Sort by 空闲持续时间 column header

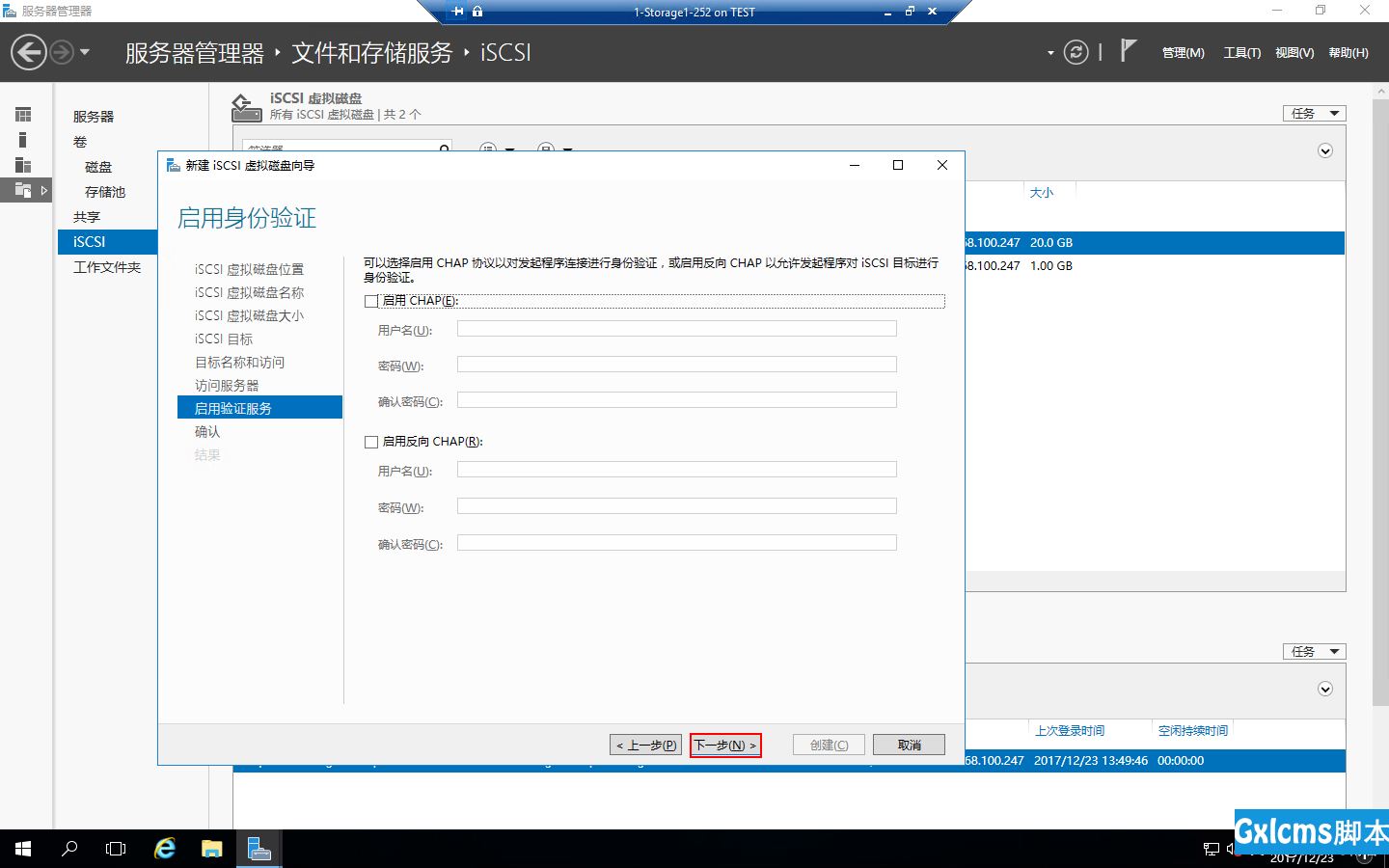(x=1193, y=731)
